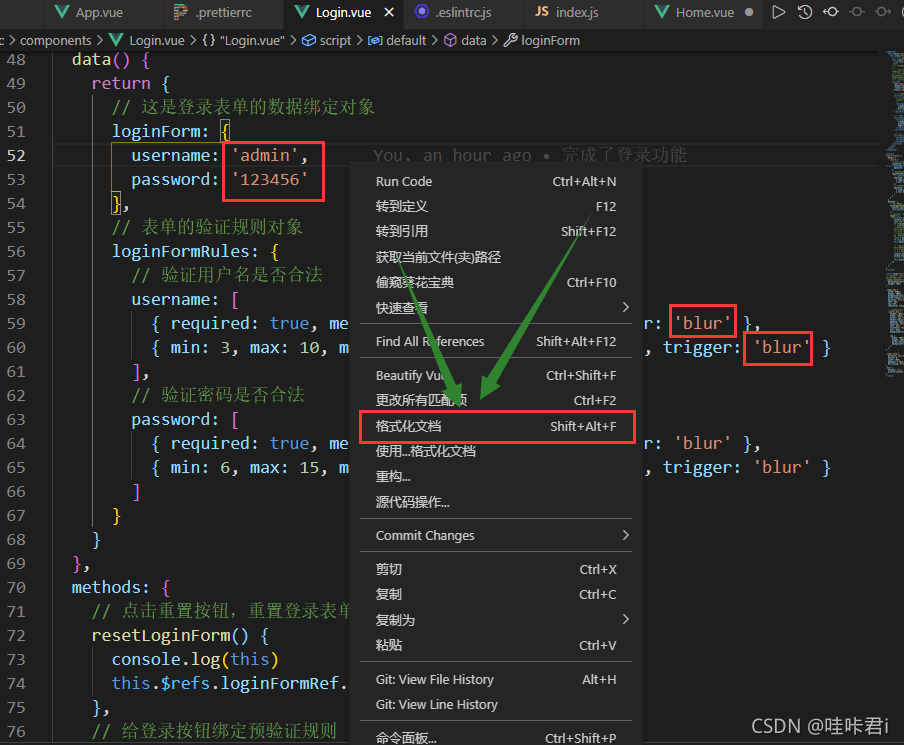Choose 转到定义 menu entry
The image size is (904, 745).
pos(496,206)
